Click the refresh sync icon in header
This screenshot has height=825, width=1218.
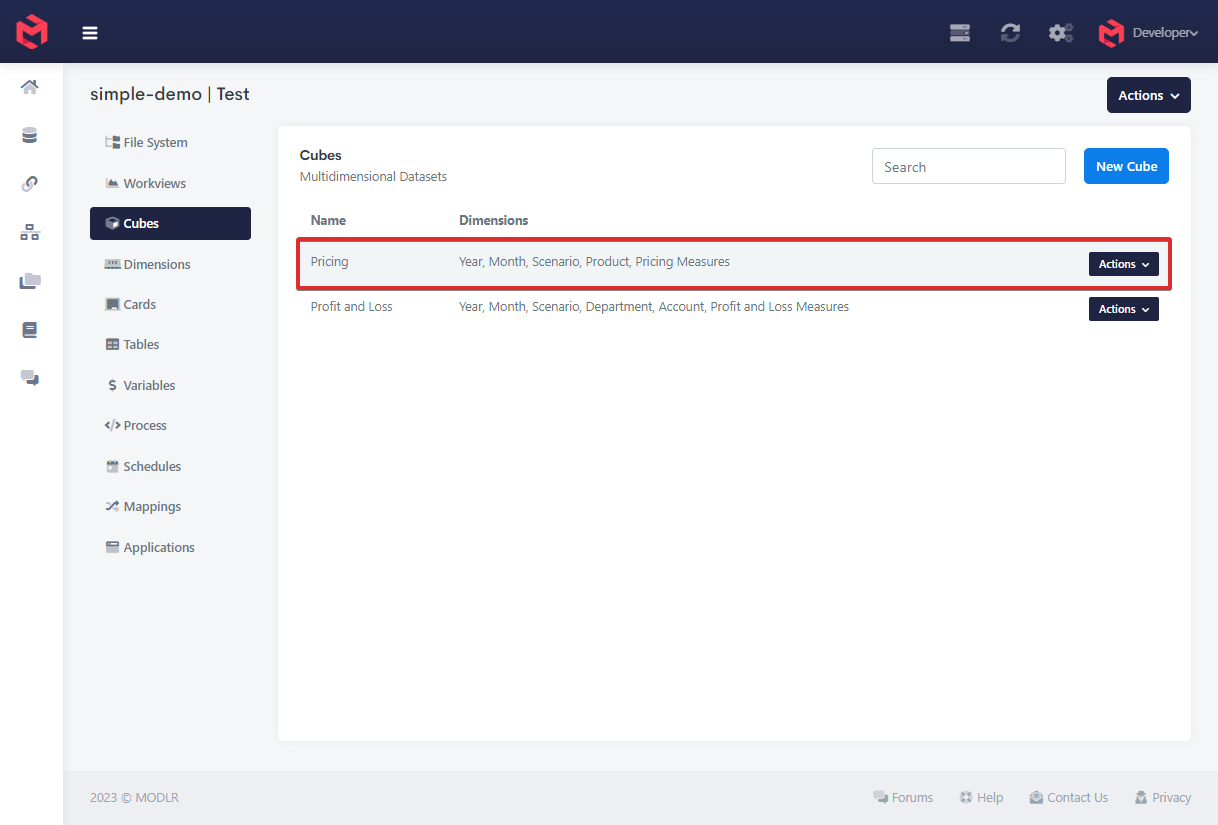pyautogui.click(x=1010, y=32)
